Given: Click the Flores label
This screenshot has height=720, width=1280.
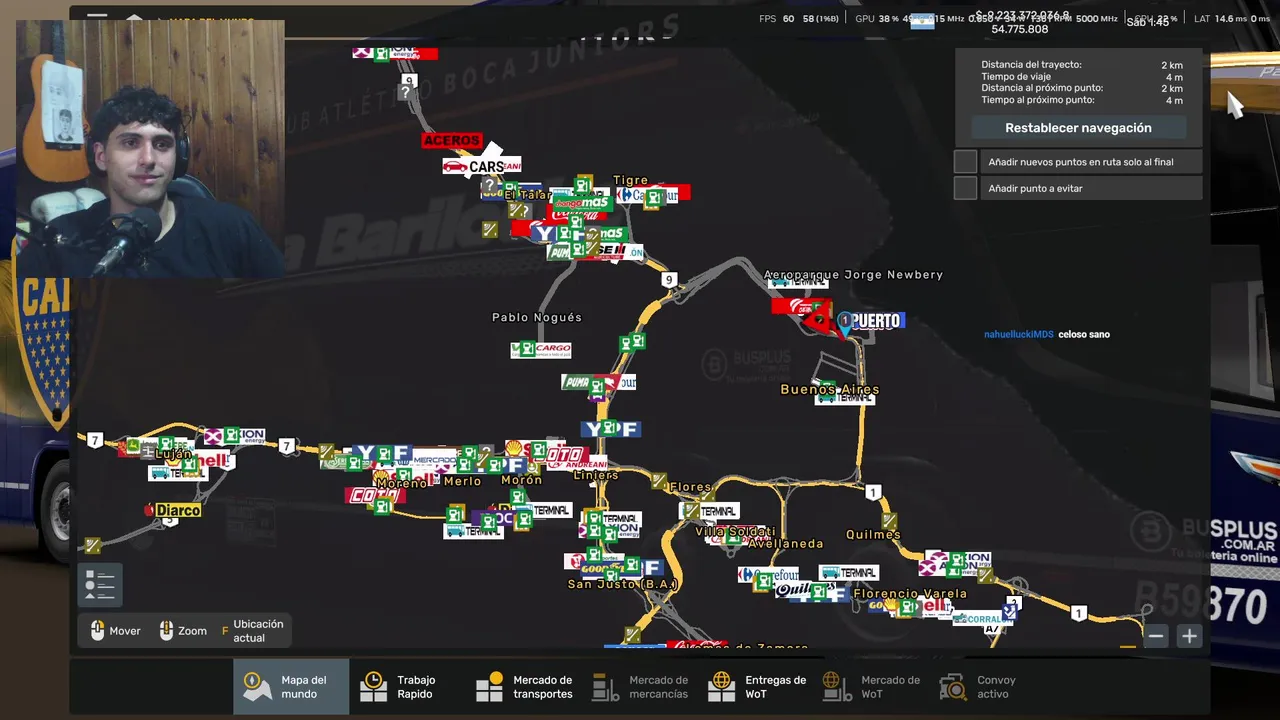Looking at the screenshot, I should coord(690,487).
